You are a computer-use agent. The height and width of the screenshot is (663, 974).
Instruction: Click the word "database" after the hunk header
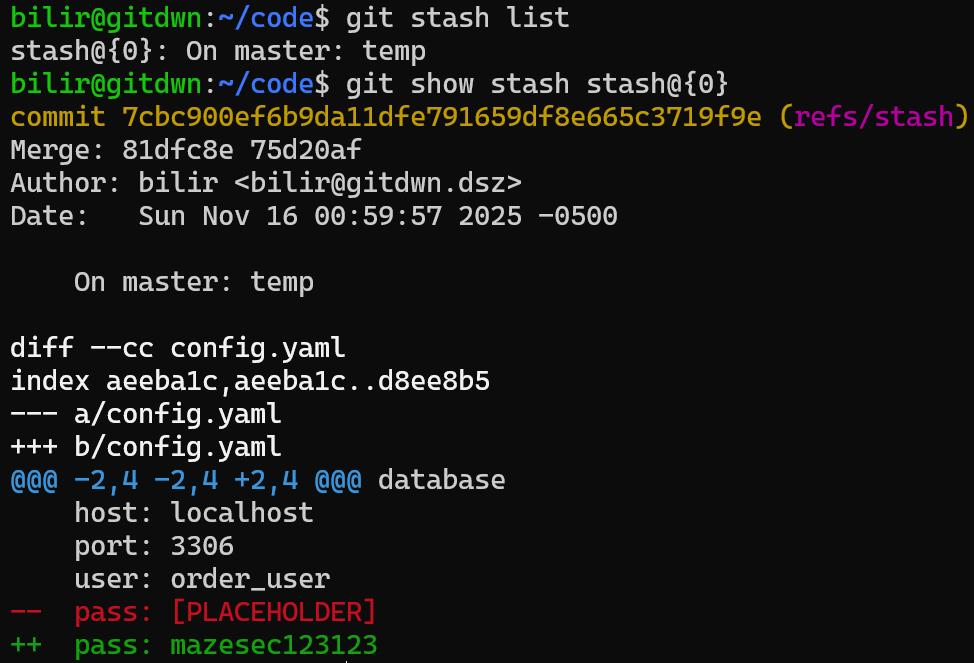pos(441,480)
